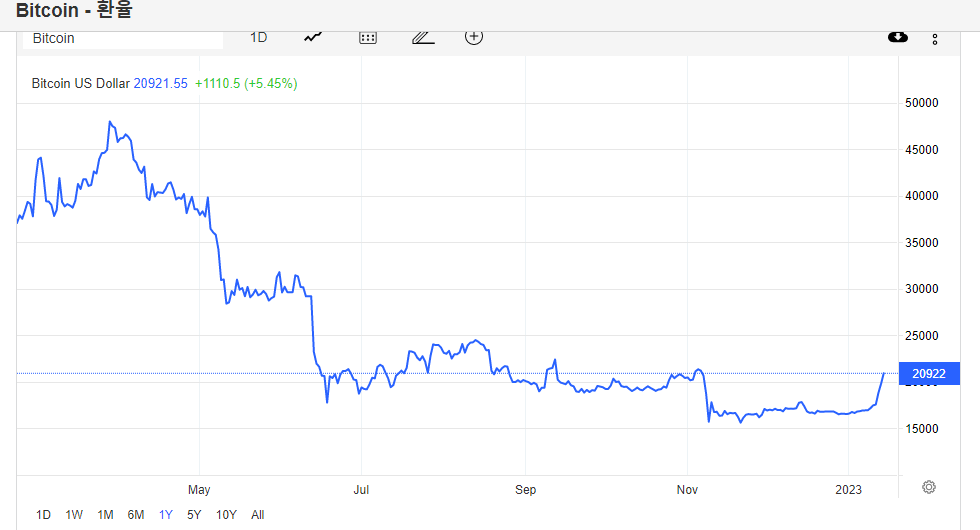Select the All time range
This screenshot has width=980, height=530.
pos(258,514)
